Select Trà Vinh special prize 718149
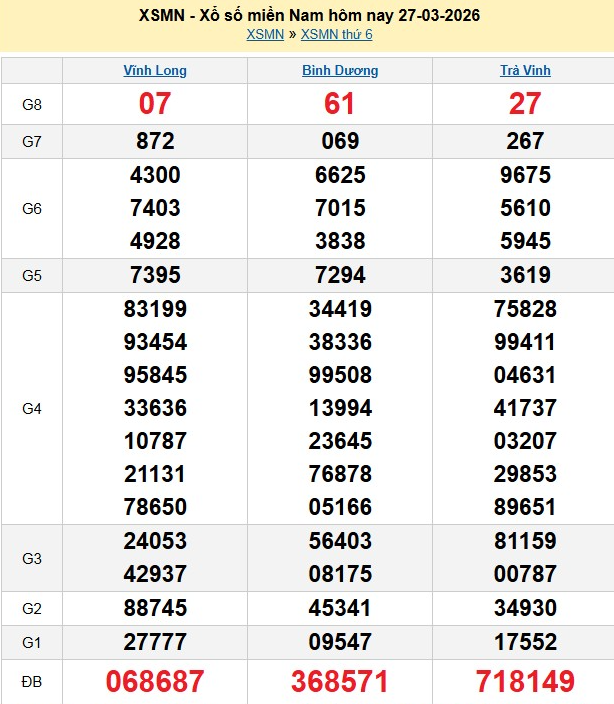Image resolution: width=614 pixels, height=704 pixels. click(x=525, y=682)
